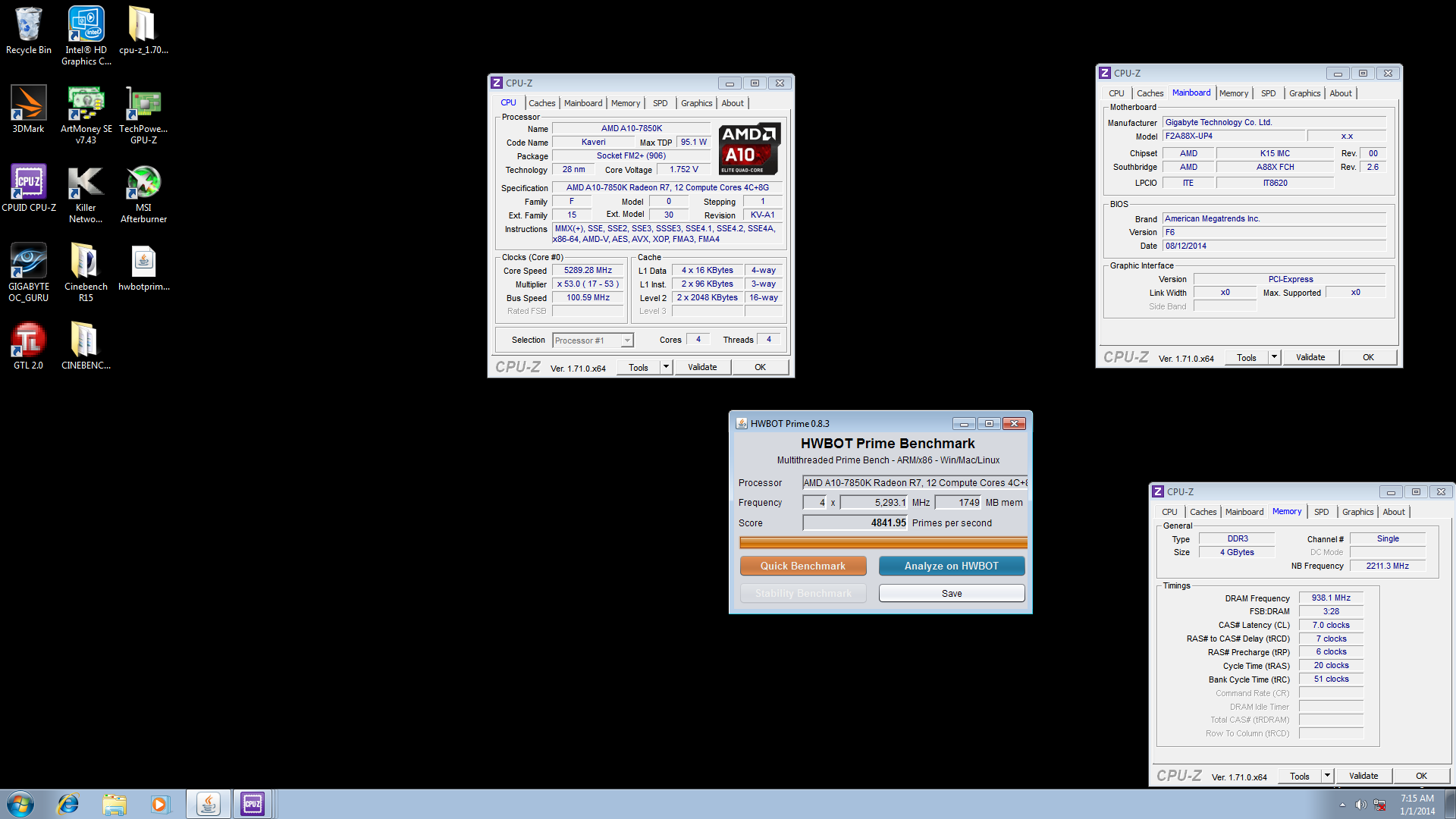Image resolution: width=1456 pixels, height=819 pixels.
Task: Click Analyze on HWBOT button
Action: coord(952,566)
